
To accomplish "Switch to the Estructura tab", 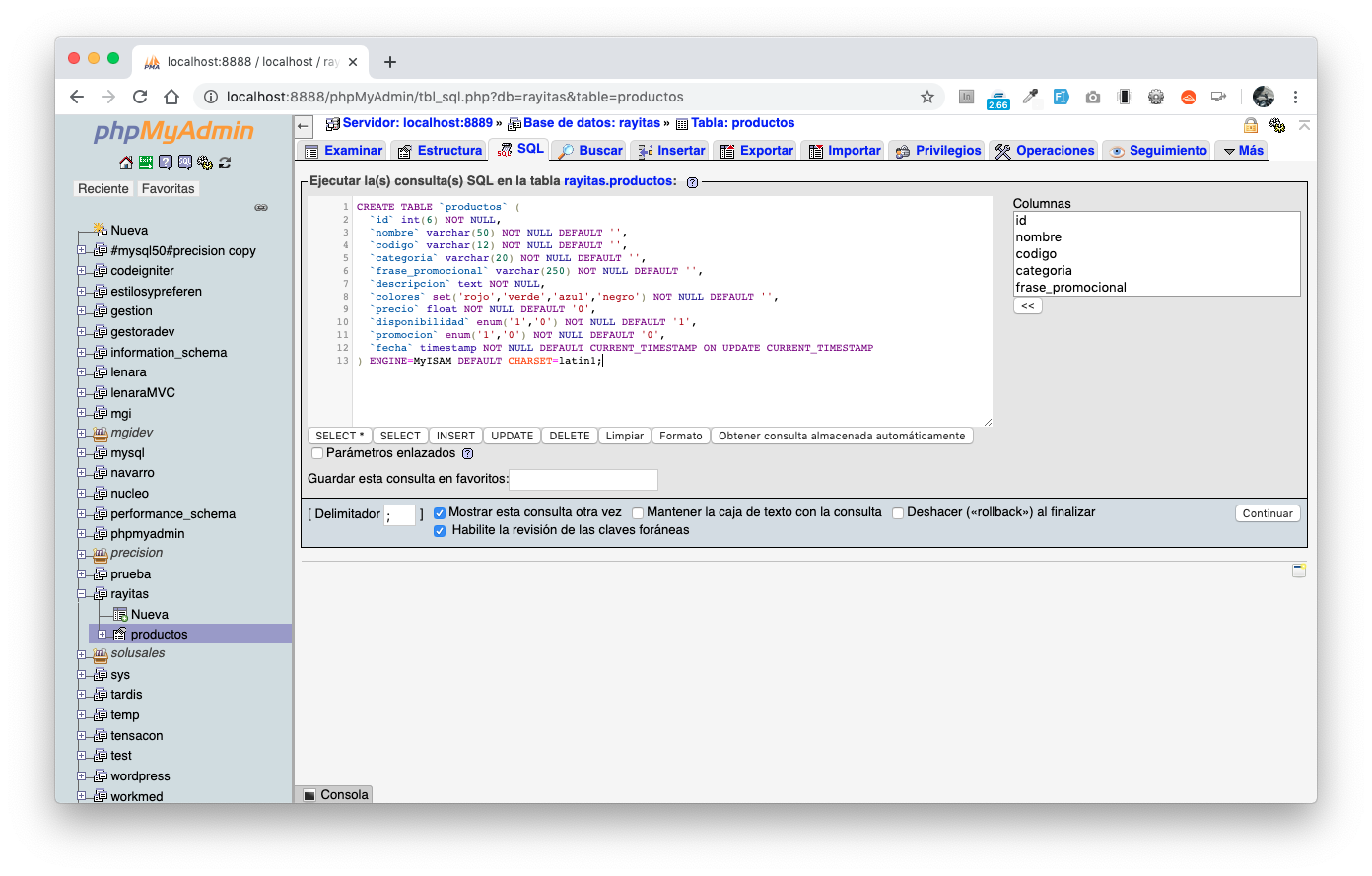I will [x=440, y=151].
